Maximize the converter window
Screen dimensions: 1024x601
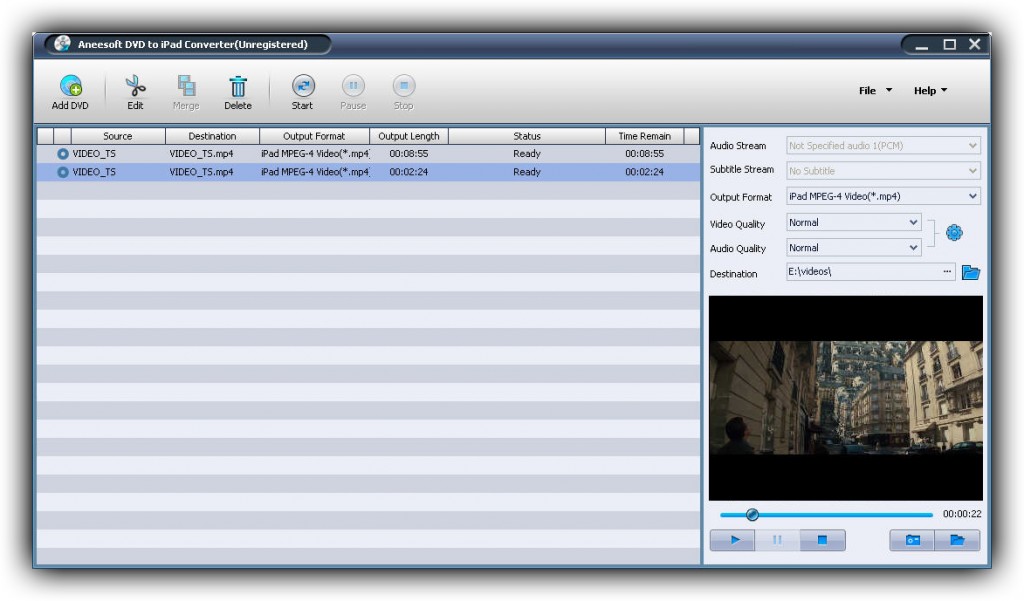point(950,44)
